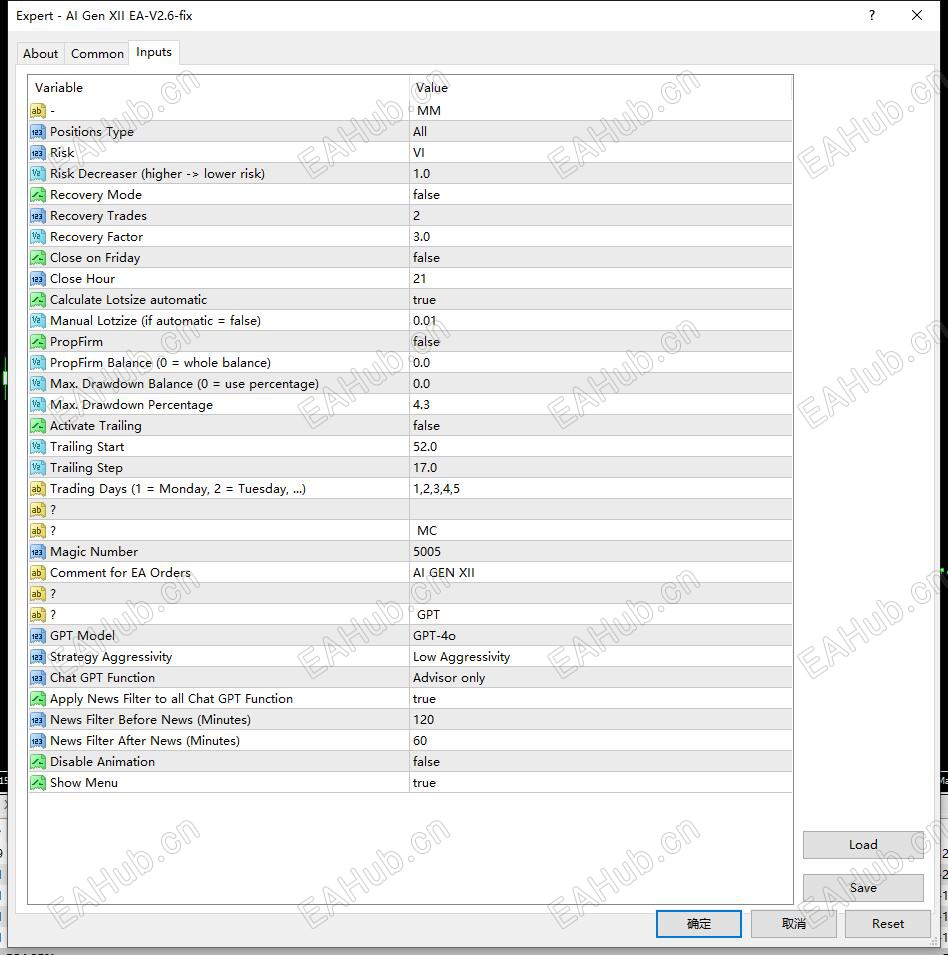Viewport: 948px width, 955px height.
Task: Edit the Close Hour value 21
Action: [x=601, y=279]
